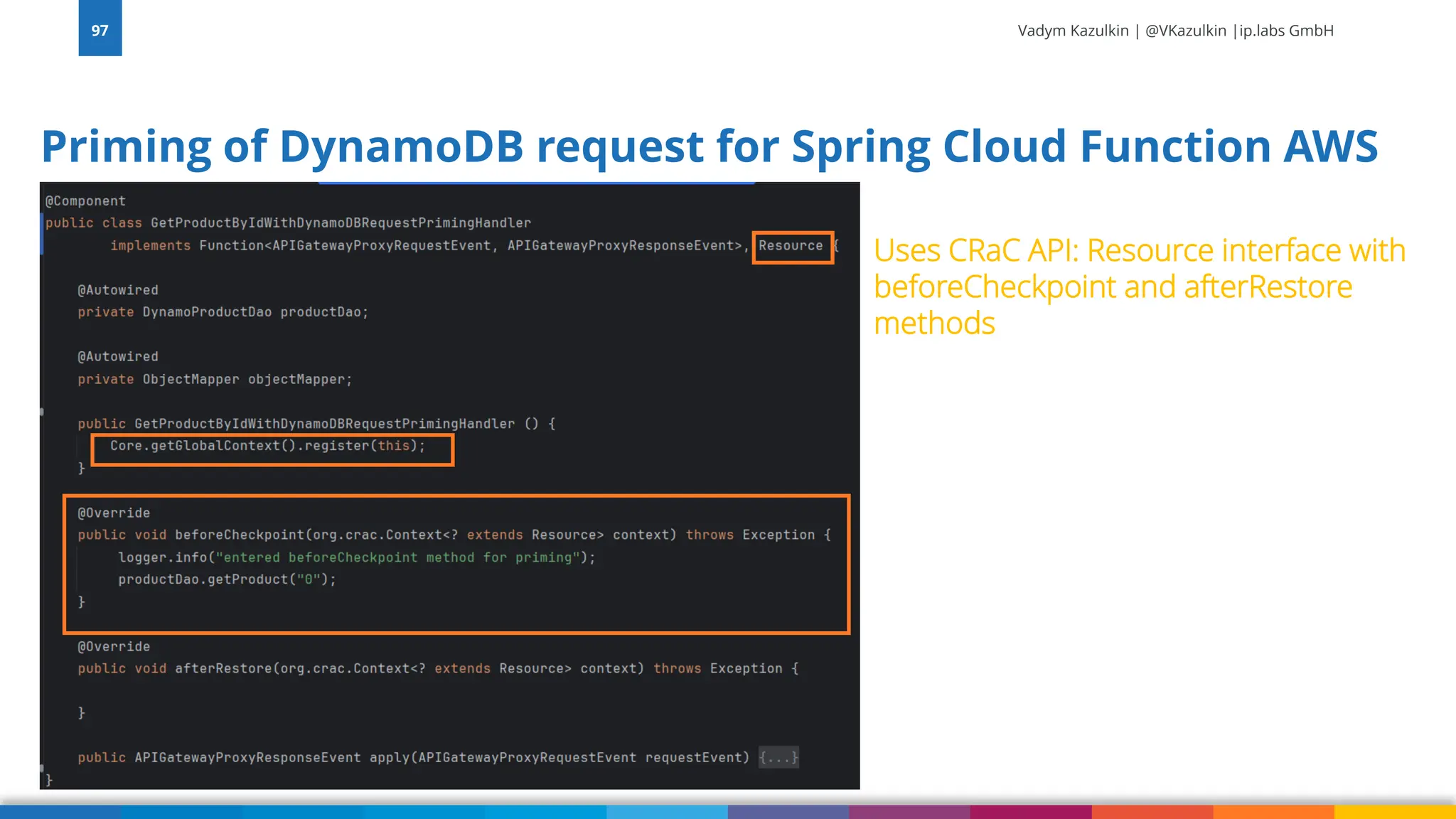Image resolution: width=1456 pixels, height=819 pixels.
Task: Click the class name 'GetProductByIdWithDynamoDBRequestPrimingHandler' in declaration
Action: pyautogui.click(x=341, y=223)
